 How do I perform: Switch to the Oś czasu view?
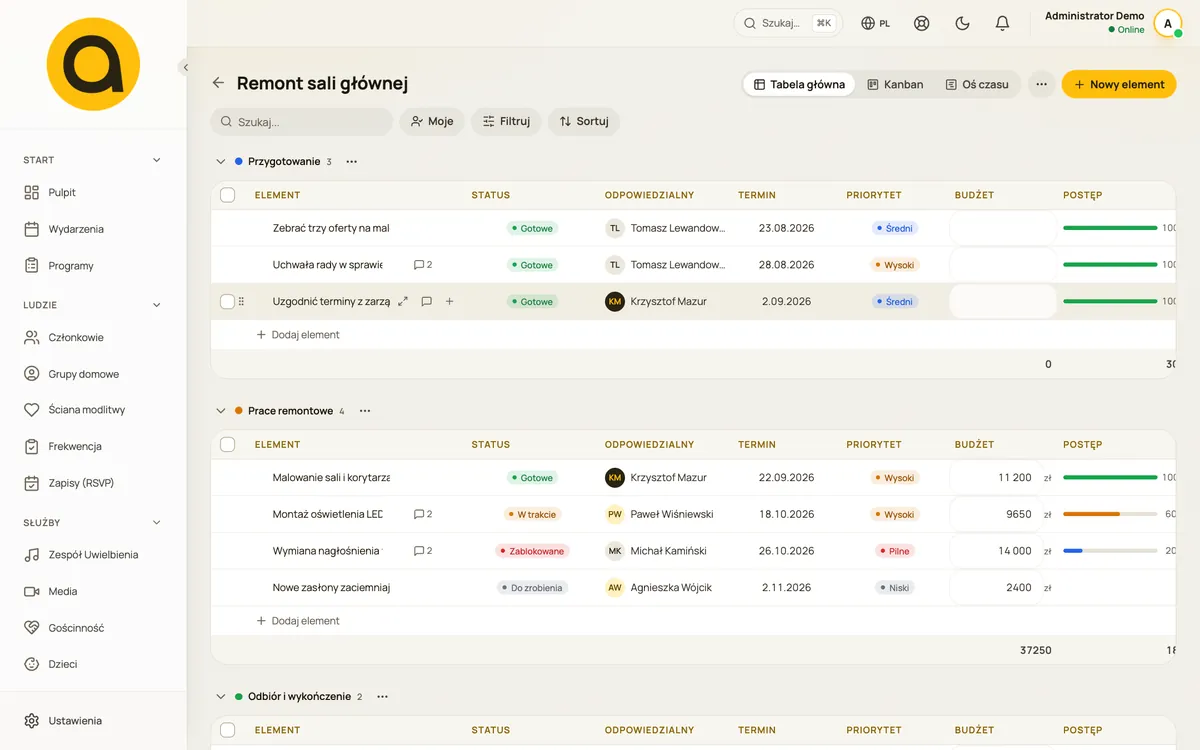pos(977,84)
